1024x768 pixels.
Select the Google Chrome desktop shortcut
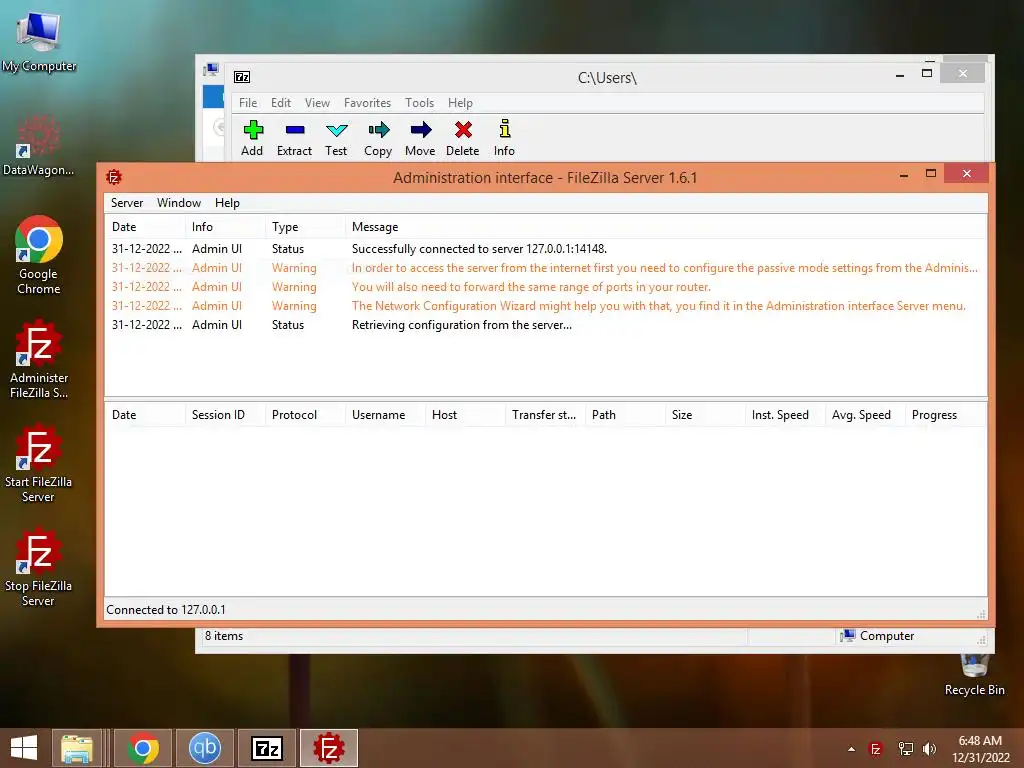(x=39, y=255)
